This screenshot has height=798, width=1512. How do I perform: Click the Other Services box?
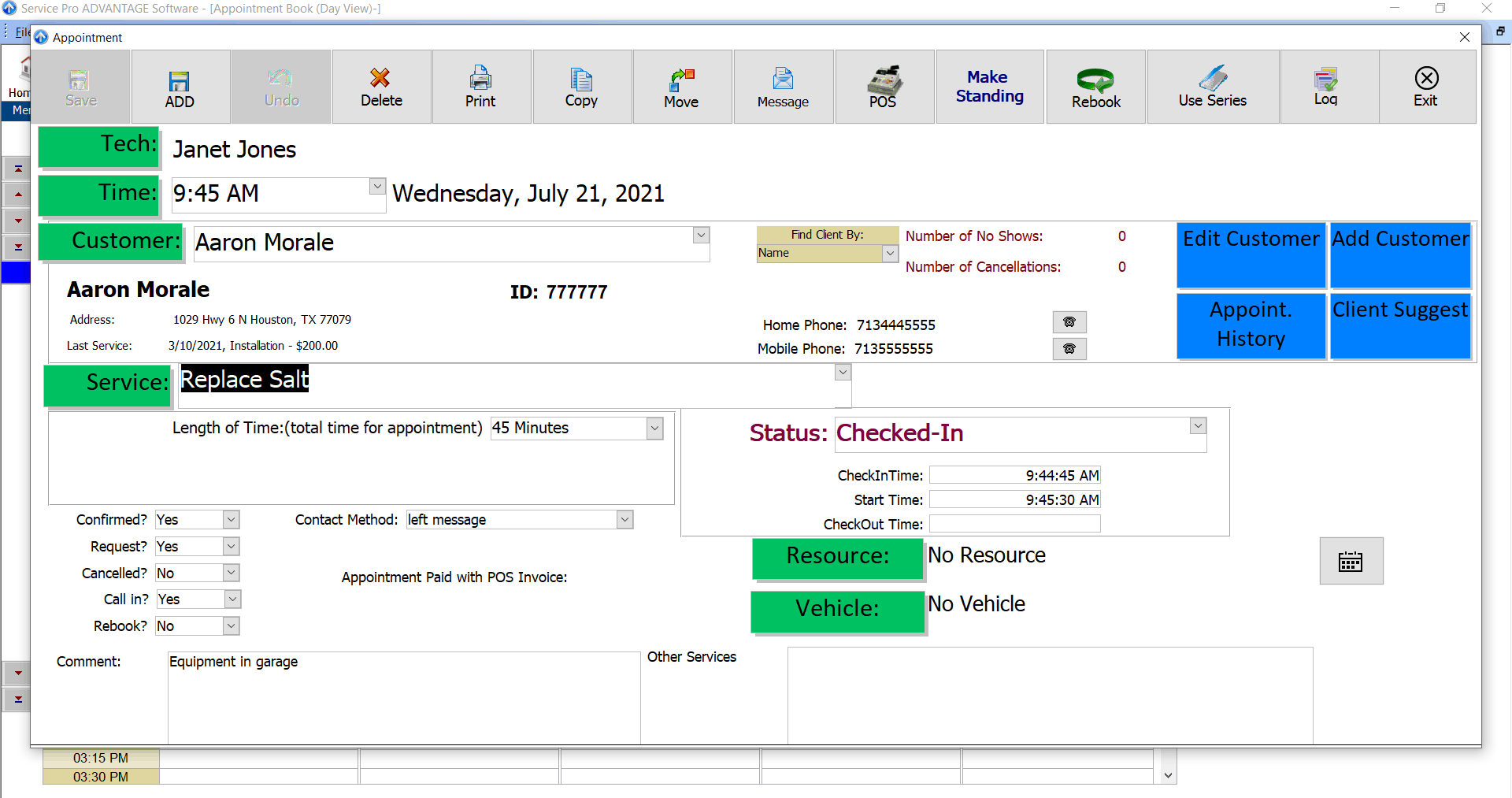click(1050, 696)
